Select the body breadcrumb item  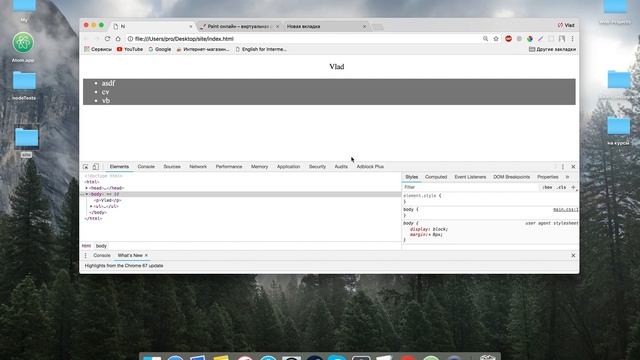pos(101,246)
